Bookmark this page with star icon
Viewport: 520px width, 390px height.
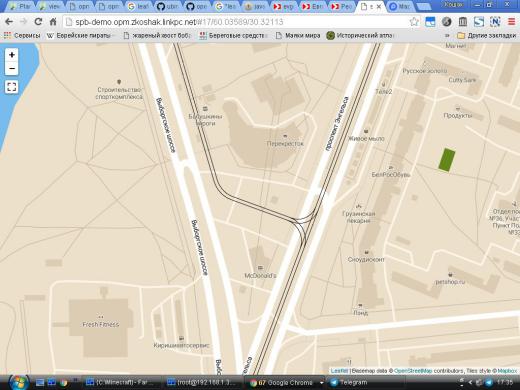pos(414,22)
